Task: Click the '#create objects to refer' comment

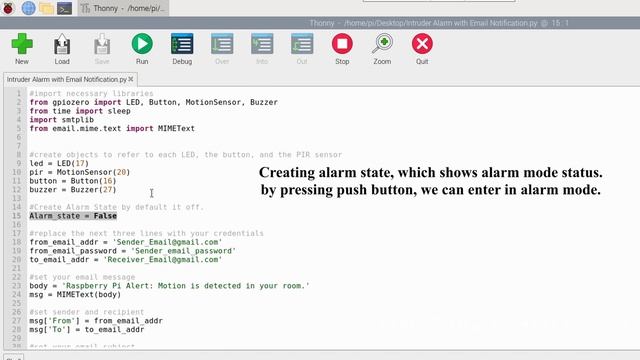Action: pyautogui.click(x=186, y=155)
